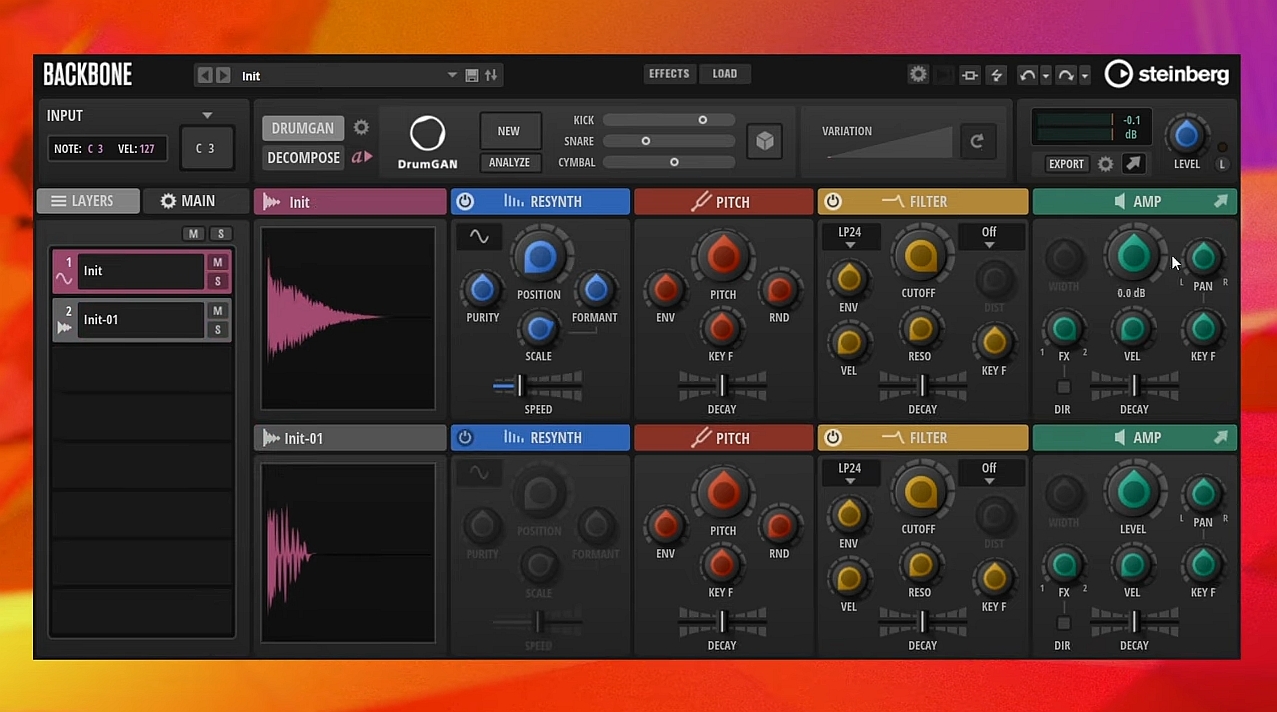Toggle Resynth power for Init-01 layer
Screen dimensions: 1277x712
465,437
